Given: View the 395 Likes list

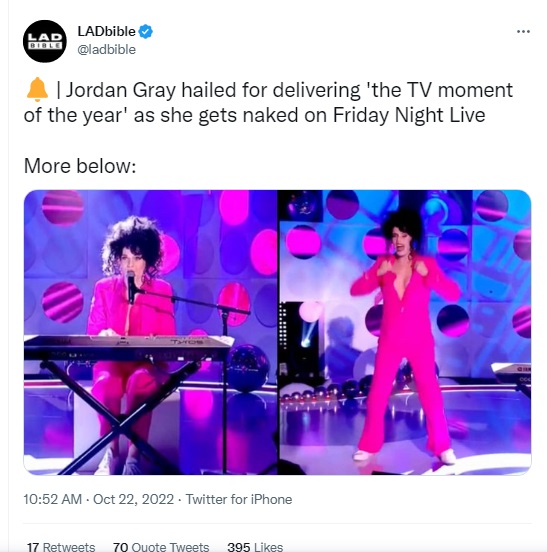Looking at the screenshot, I should coord(255,547).
